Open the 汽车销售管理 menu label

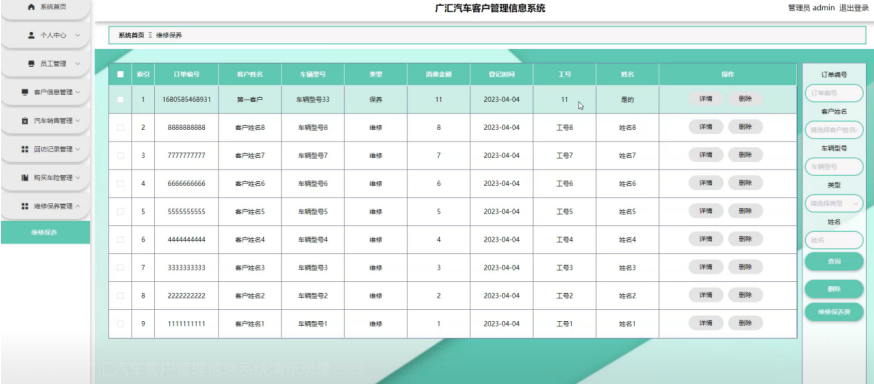point(53,120)
